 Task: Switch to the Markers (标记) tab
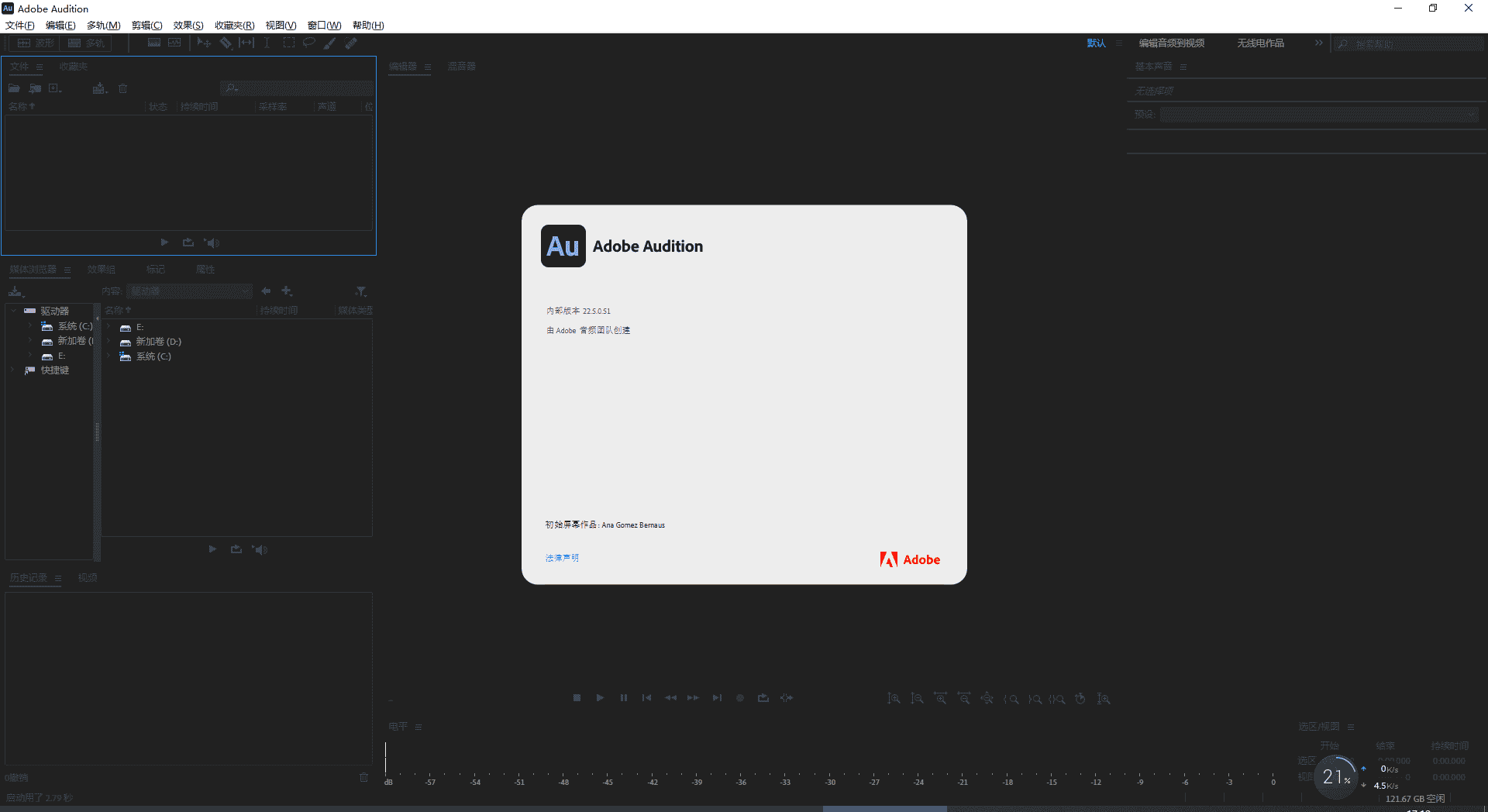pyautogui.click(x=155, y=270)
